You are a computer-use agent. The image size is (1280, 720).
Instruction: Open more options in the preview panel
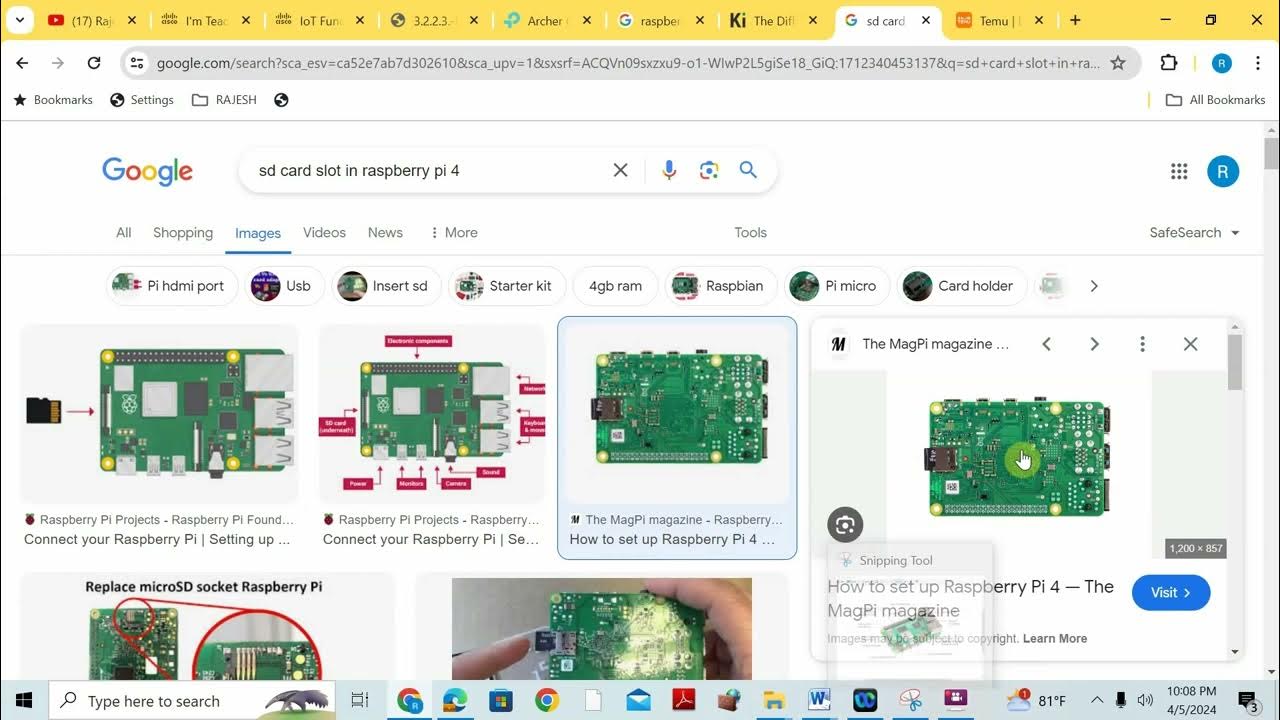click(1142, 344)
